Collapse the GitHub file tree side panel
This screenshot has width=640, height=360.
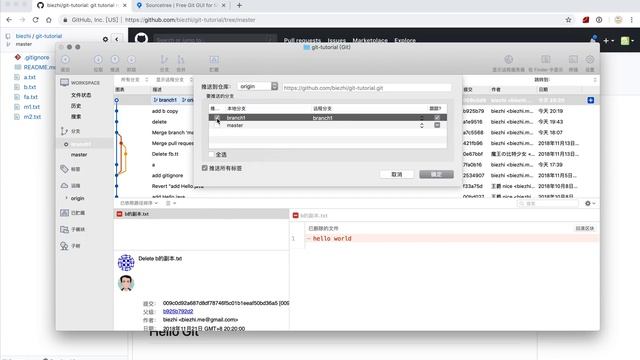[117, 39]
